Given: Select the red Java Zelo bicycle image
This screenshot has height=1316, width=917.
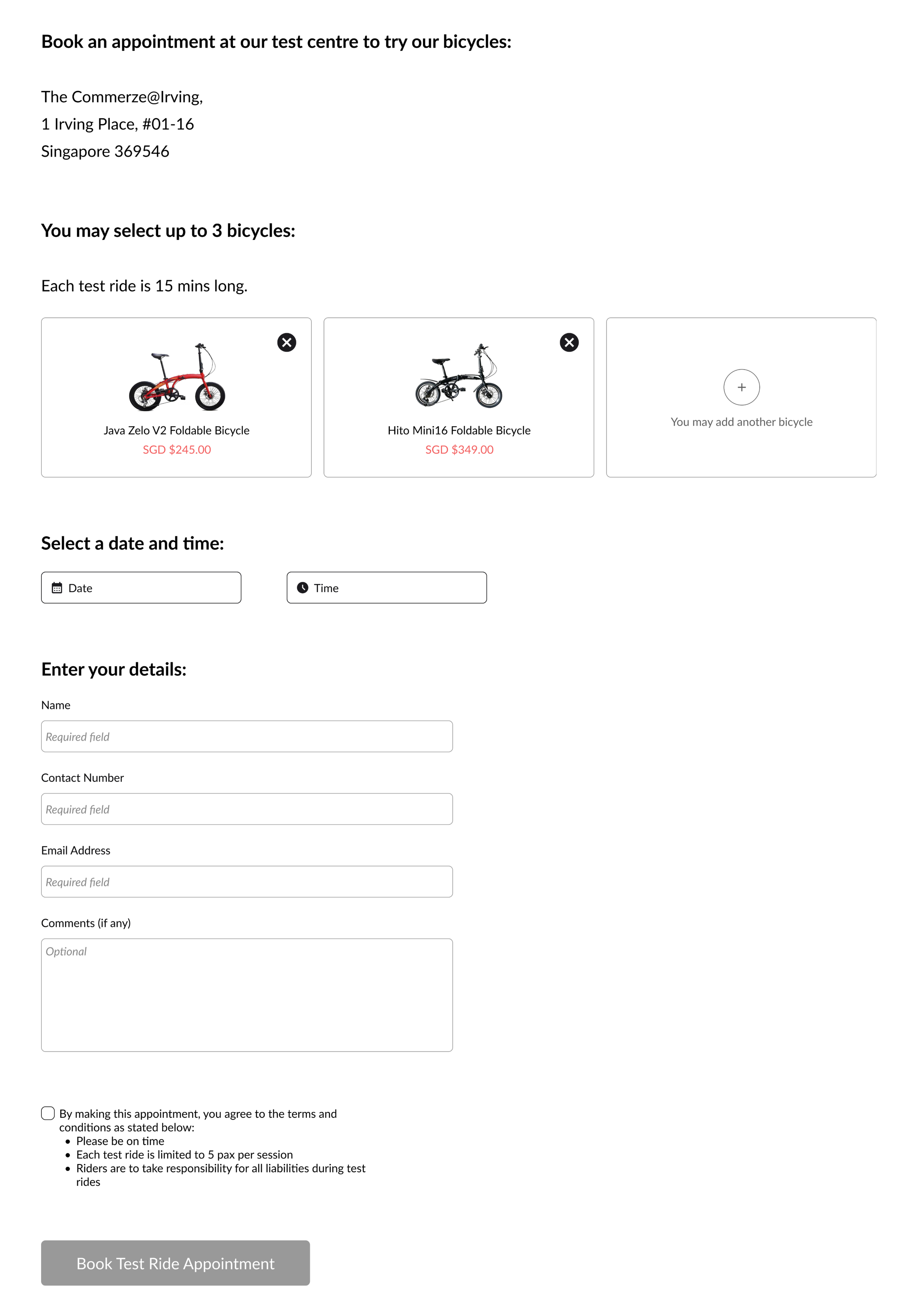Looking at the screenshot, I should tap(176, 376).
